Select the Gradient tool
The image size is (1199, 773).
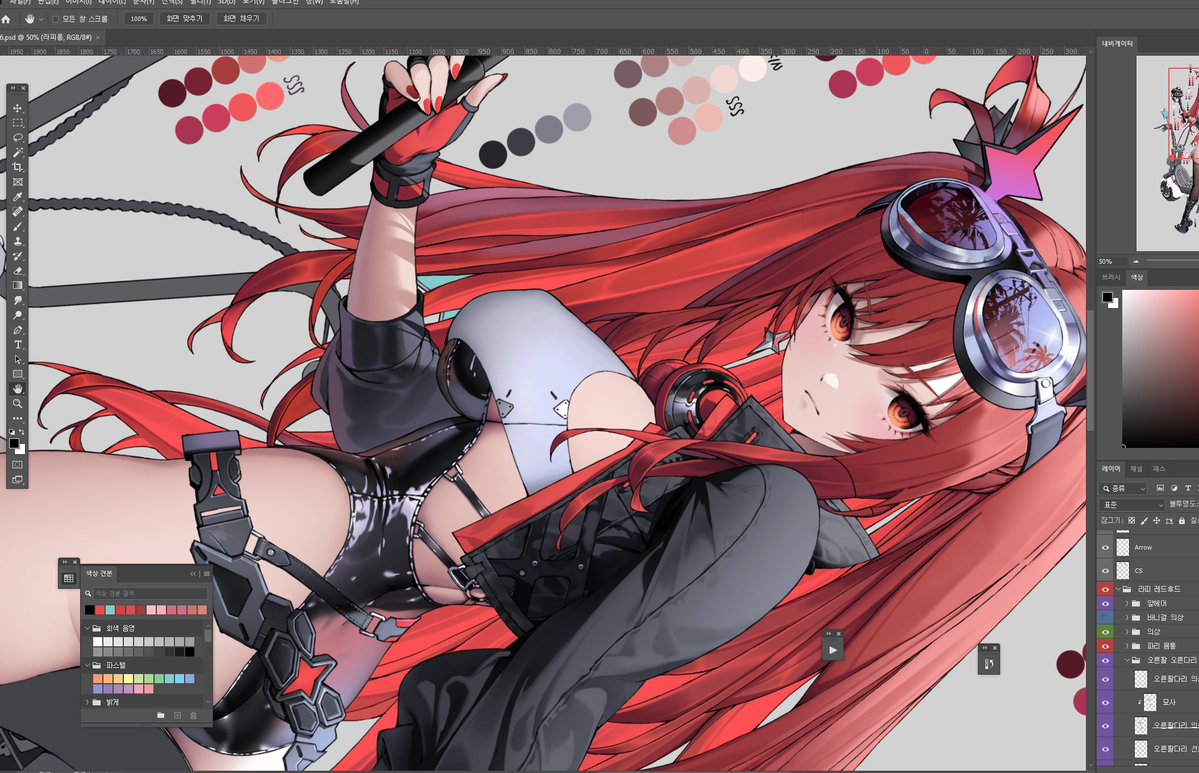click(x=18, y=285)
